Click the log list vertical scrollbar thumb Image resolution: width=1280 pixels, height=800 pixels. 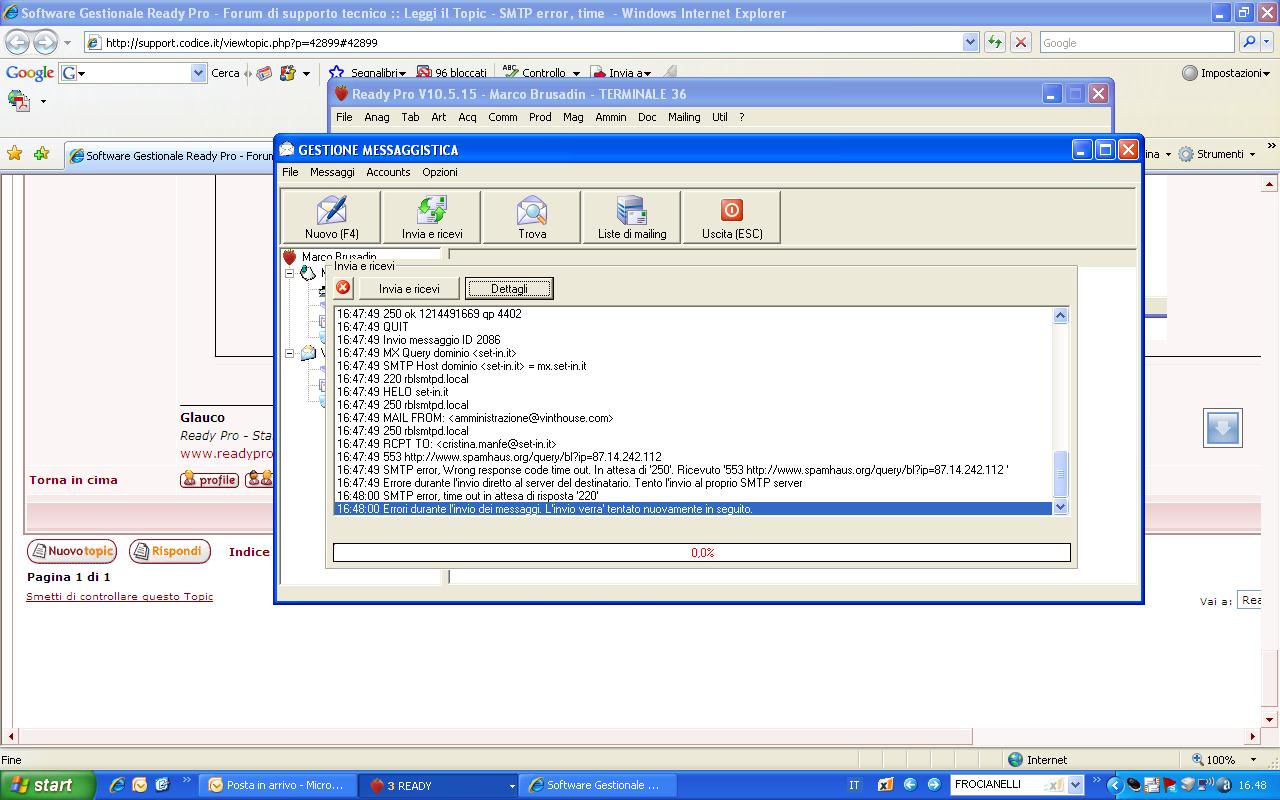point(1061,474)
